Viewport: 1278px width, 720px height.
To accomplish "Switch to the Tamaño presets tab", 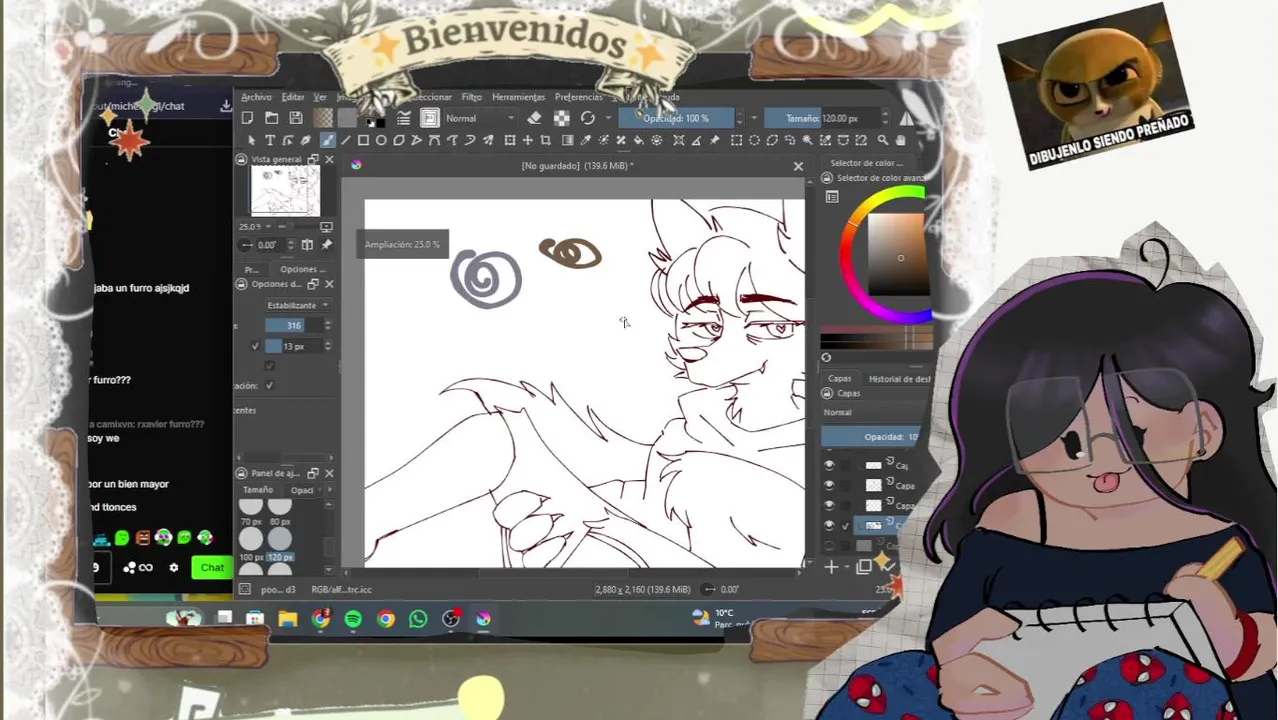I will [x=258, y=490].
